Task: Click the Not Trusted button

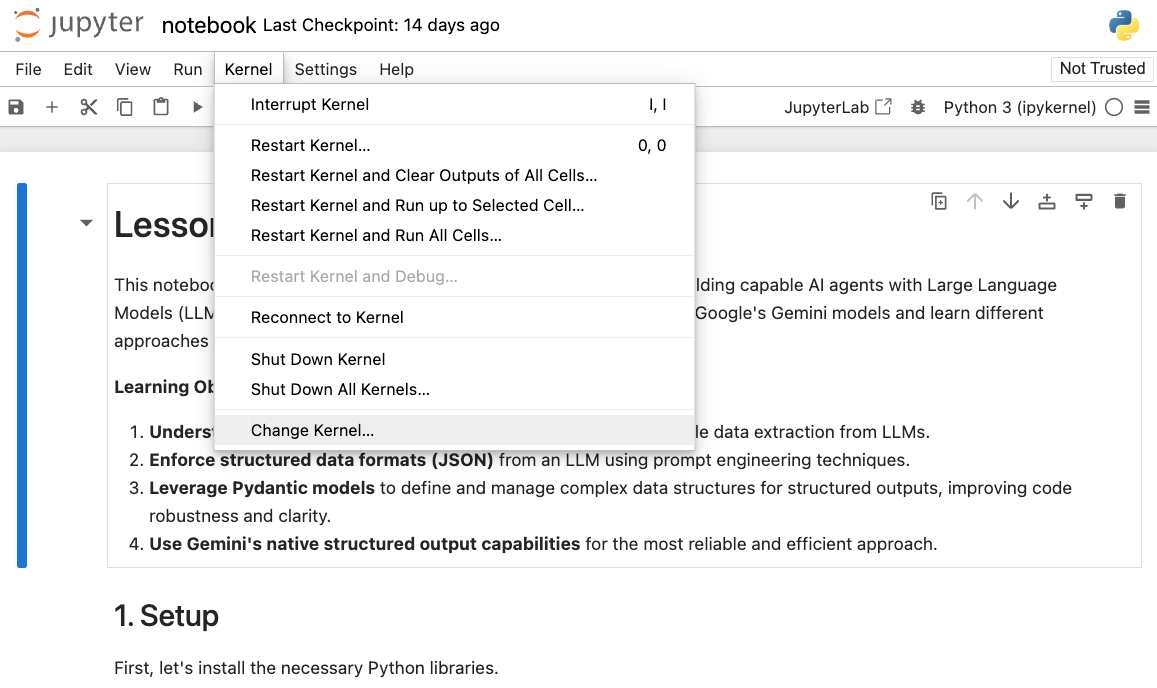Action: (1102, 69)
